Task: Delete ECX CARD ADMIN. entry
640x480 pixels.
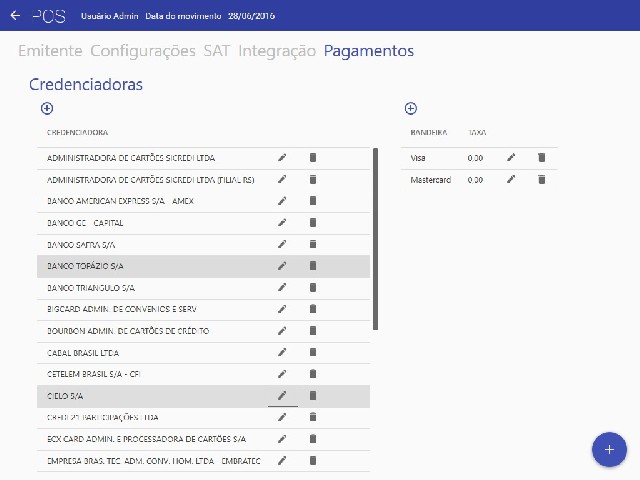Action: tap(313, 439)
